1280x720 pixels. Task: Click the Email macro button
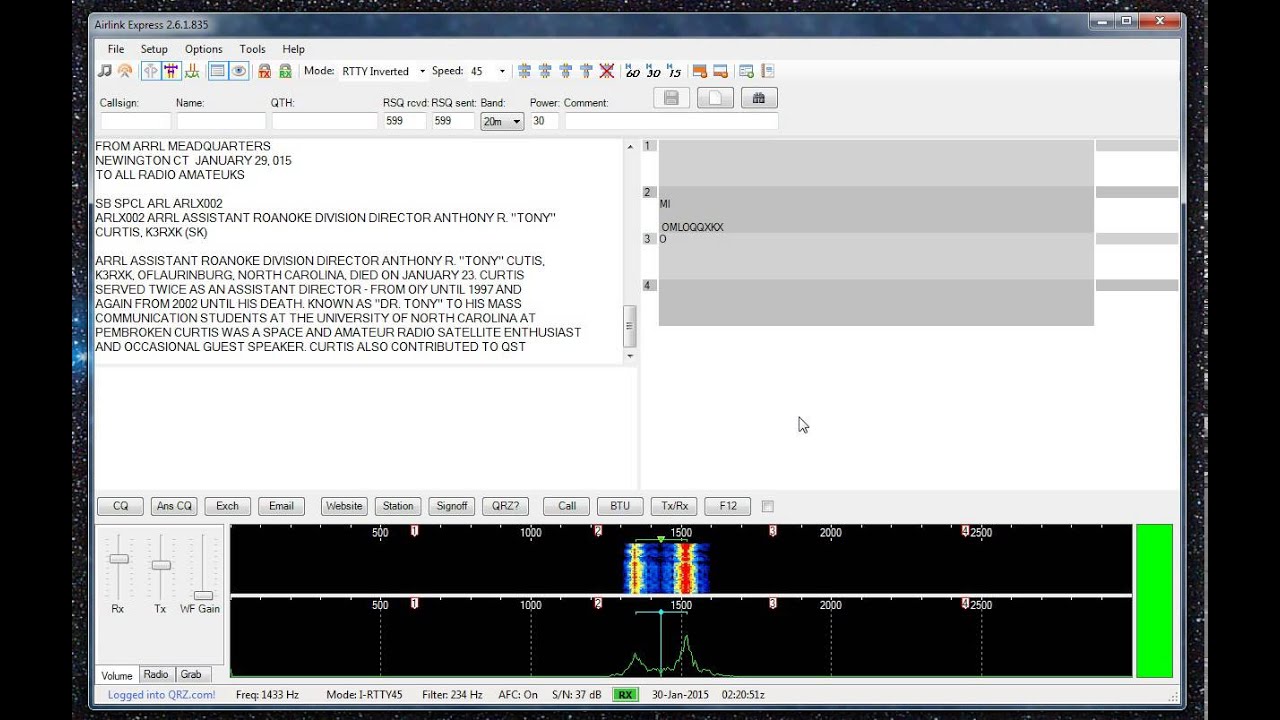tap(281, 506)
